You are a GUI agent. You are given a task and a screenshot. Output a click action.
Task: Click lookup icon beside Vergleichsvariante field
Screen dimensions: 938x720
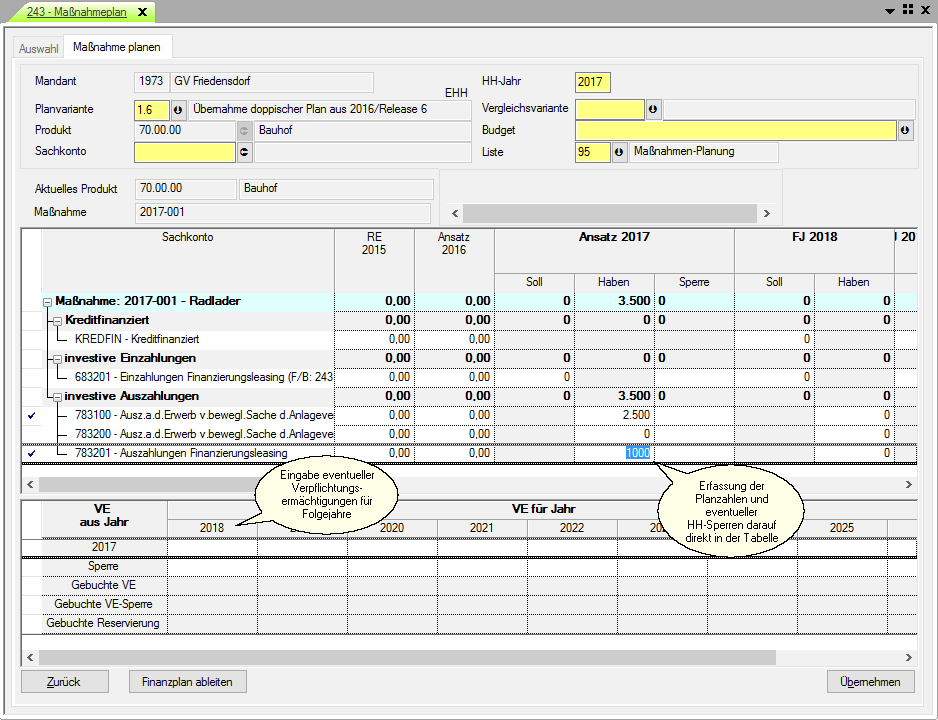(653, 109)
